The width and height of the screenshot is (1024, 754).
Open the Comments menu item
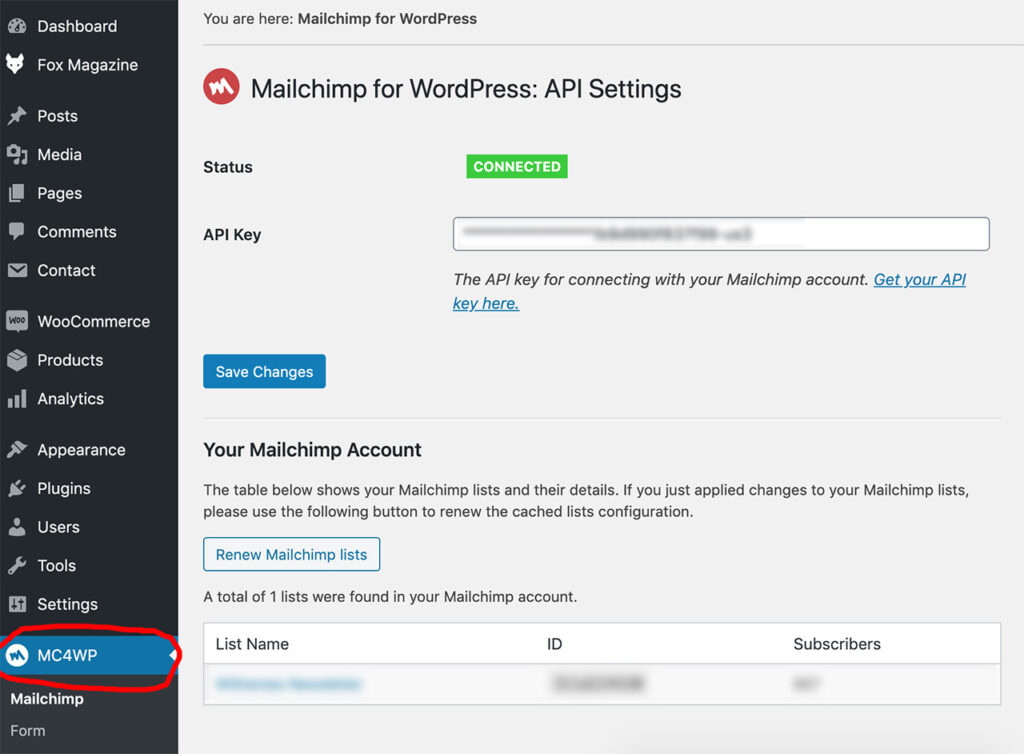click(76, 232)
